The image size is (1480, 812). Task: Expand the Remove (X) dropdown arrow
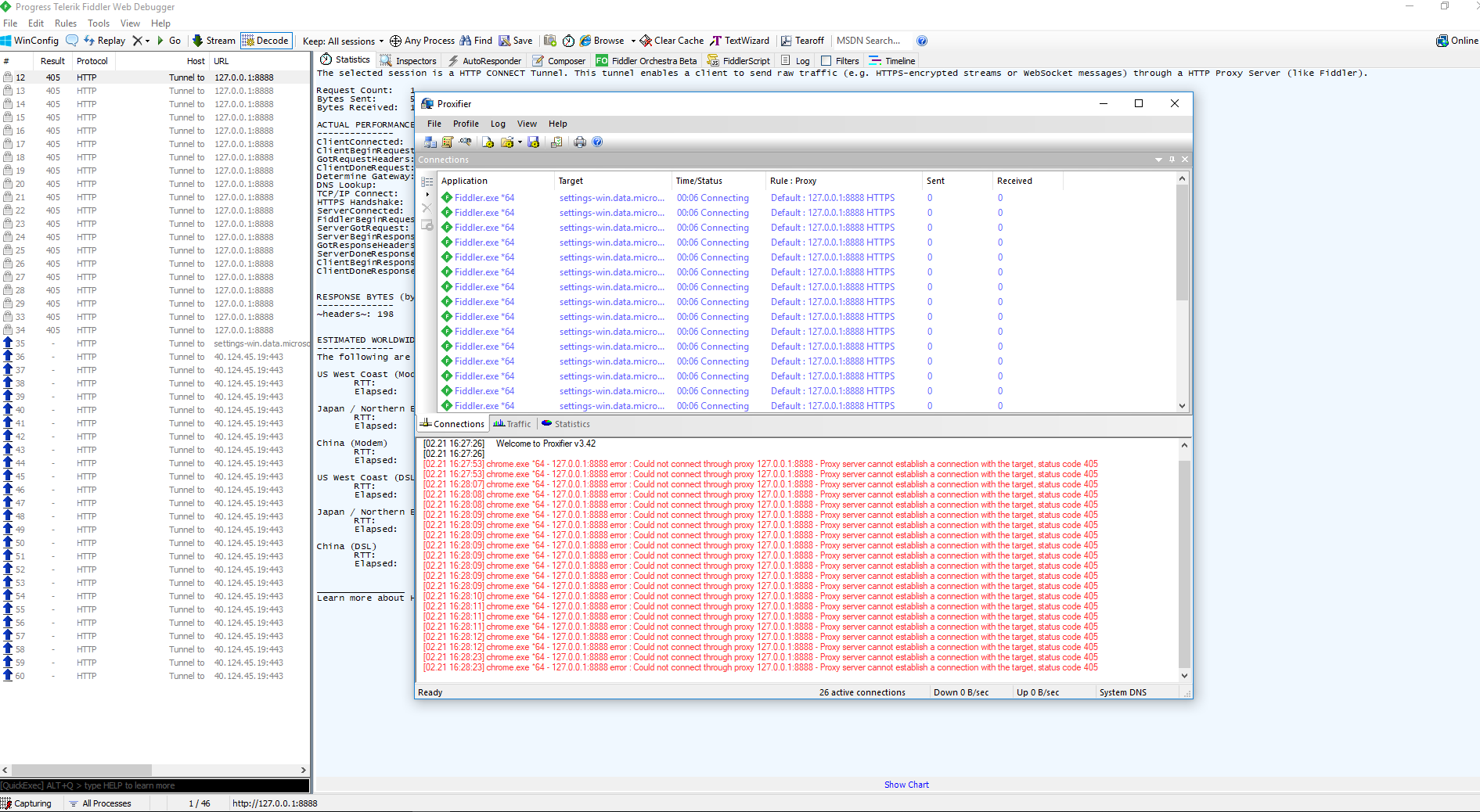point(147,41)
